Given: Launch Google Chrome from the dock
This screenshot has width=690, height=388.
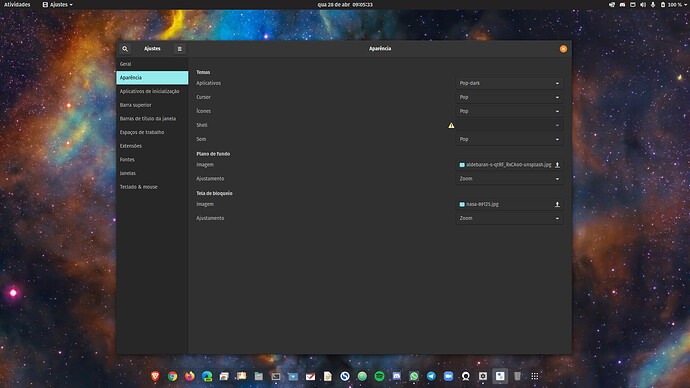Looking at the screenshot, I should coord(172,376).
